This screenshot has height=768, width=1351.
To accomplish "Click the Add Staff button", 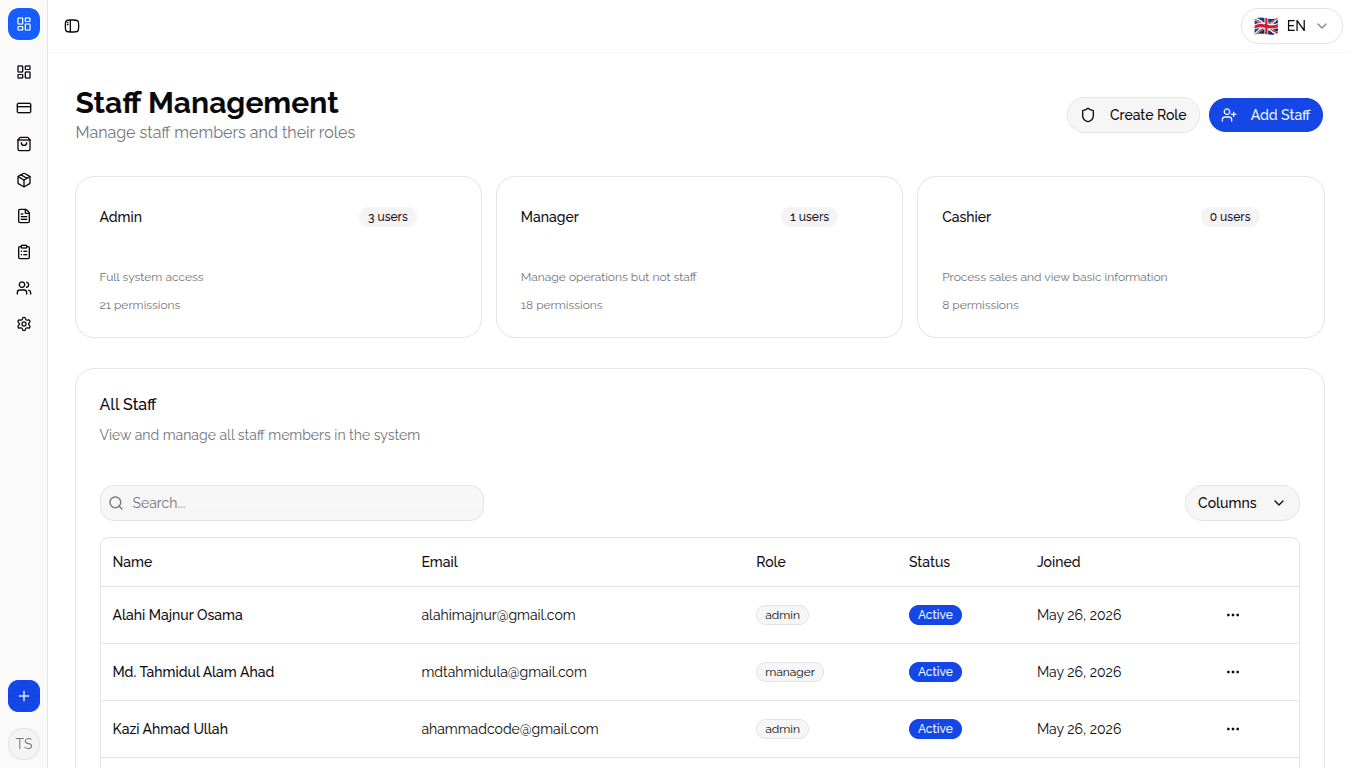I will coord(1266,115).
